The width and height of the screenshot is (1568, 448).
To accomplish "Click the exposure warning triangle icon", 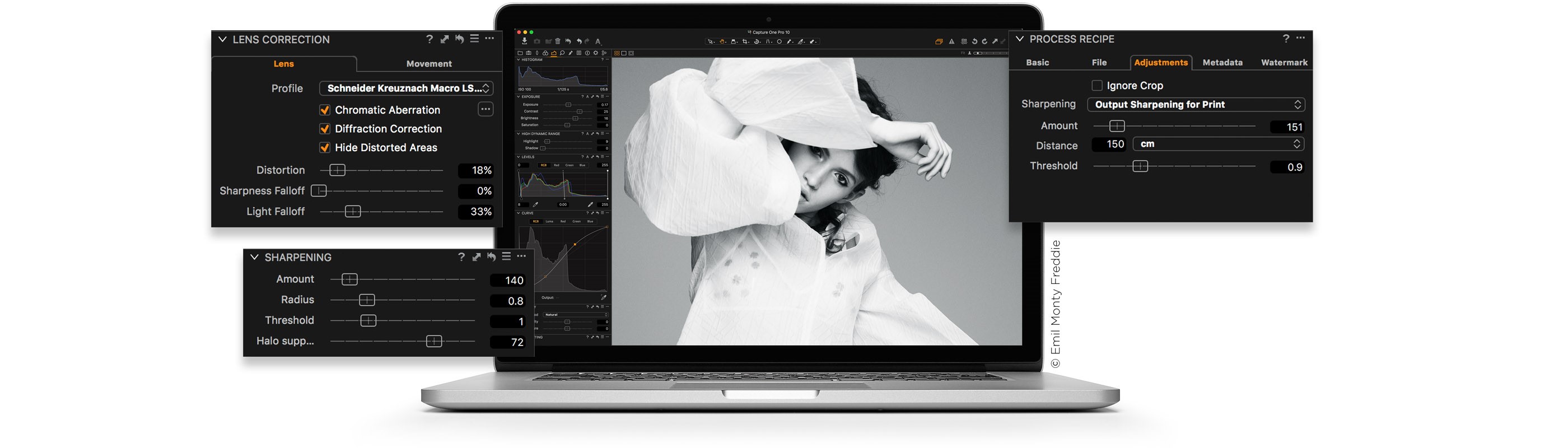I will [x=952, y=42].
